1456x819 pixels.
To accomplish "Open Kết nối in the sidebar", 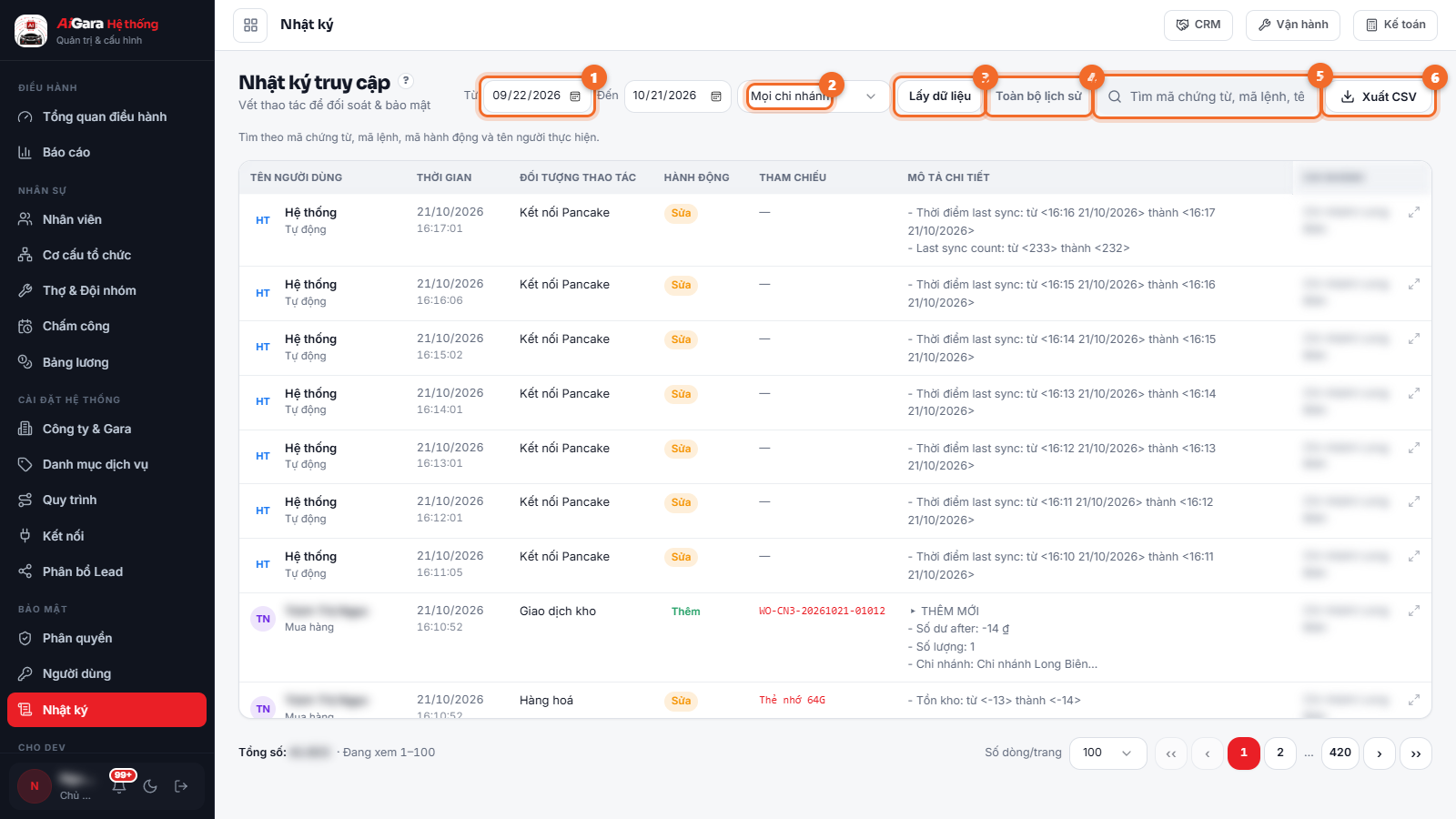I will click(x=107, y=536).
